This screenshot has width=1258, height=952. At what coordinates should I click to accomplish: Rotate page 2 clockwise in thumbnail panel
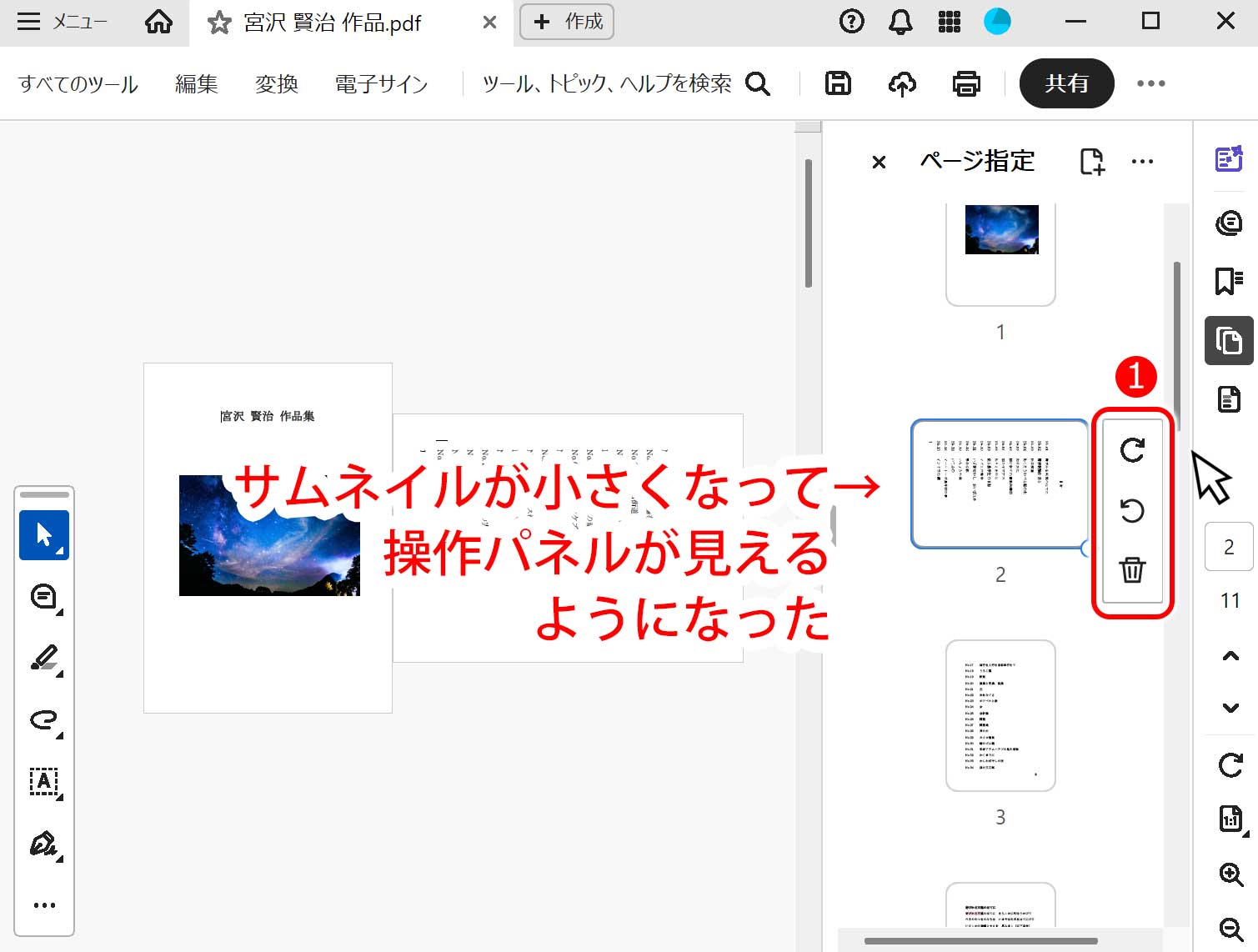point(1132,450)
